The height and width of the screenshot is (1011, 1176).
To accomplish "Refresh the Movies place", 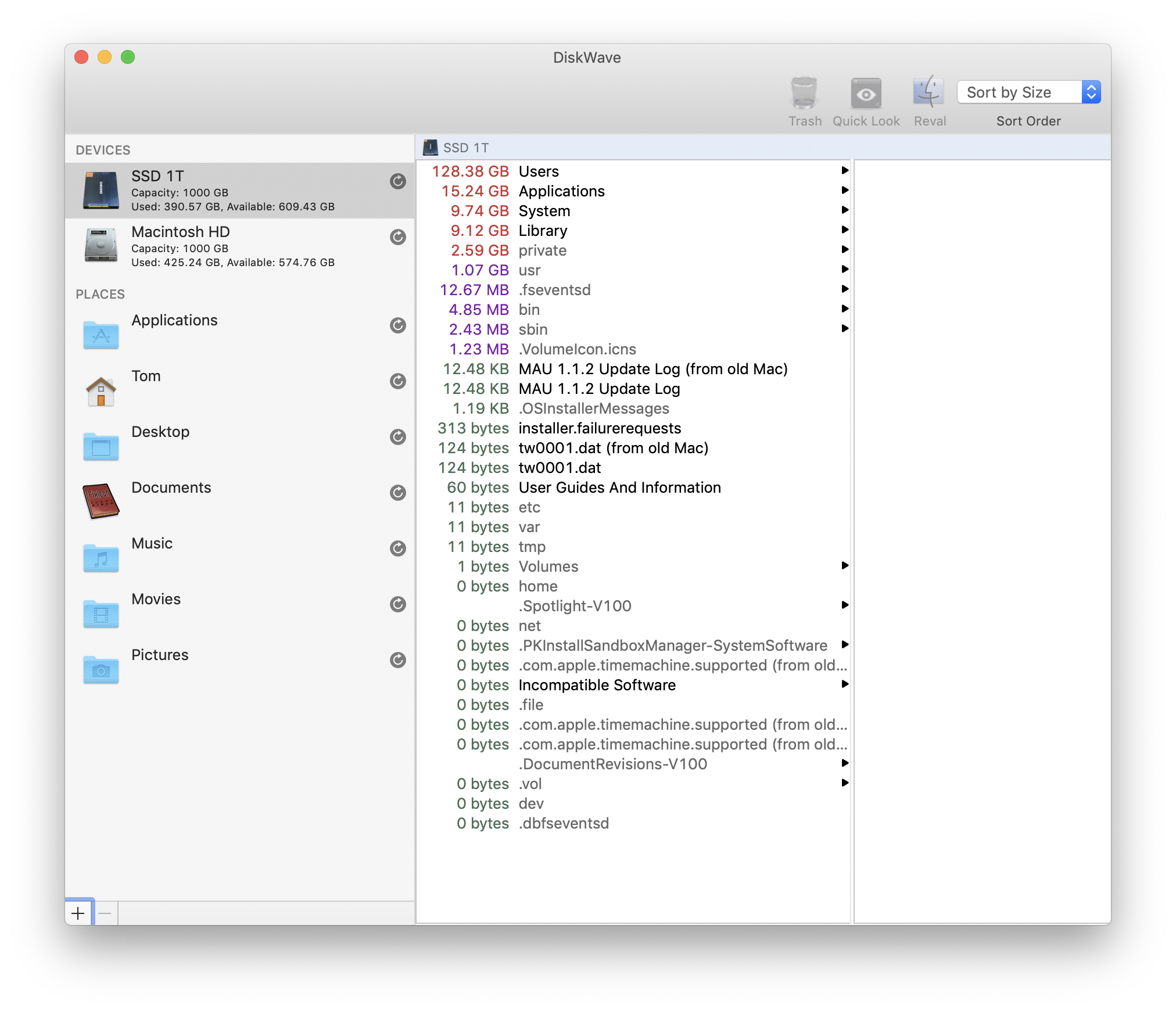I will pos(398,604).
